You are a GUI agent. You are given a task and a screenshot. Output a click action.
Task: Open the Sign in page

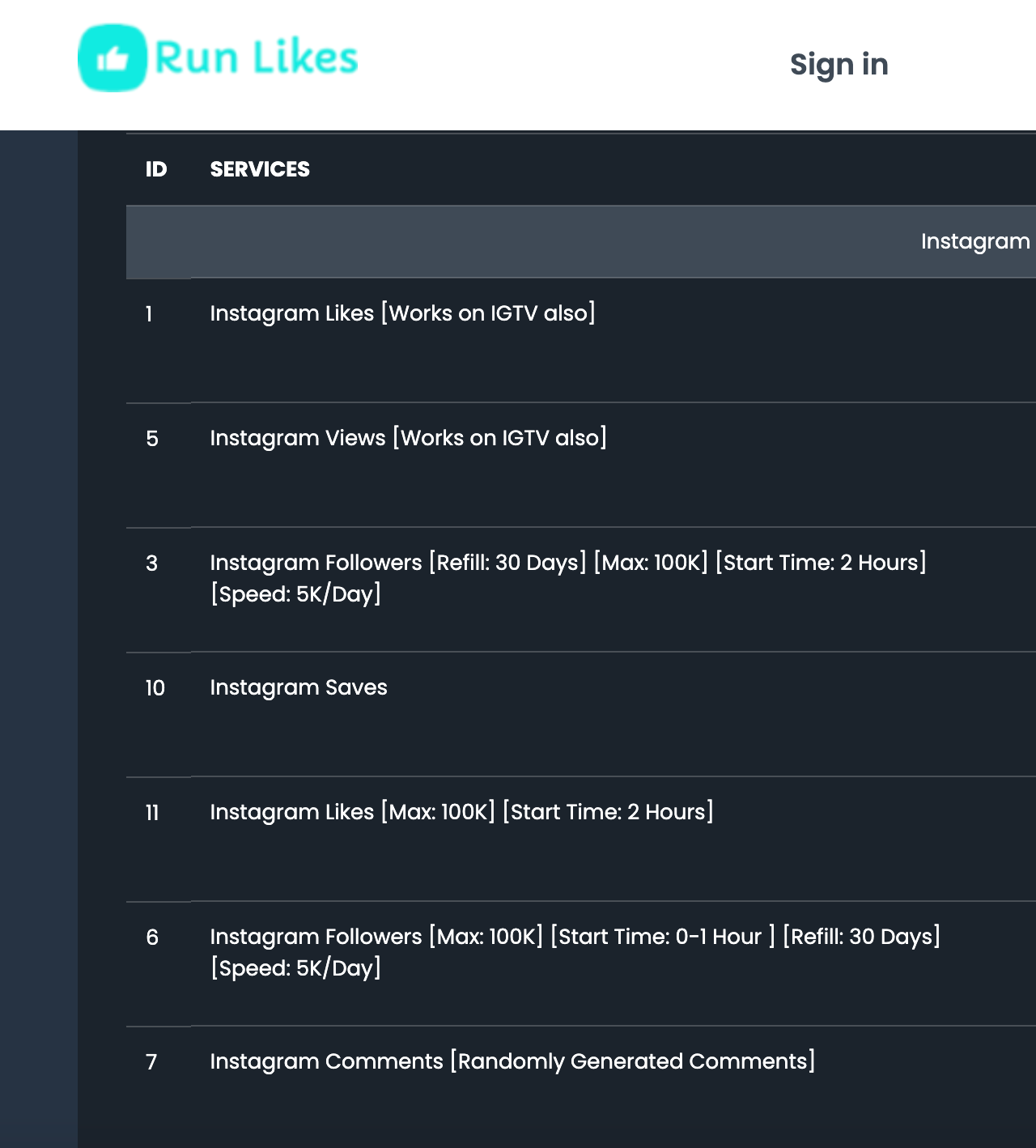pos(839,65)
